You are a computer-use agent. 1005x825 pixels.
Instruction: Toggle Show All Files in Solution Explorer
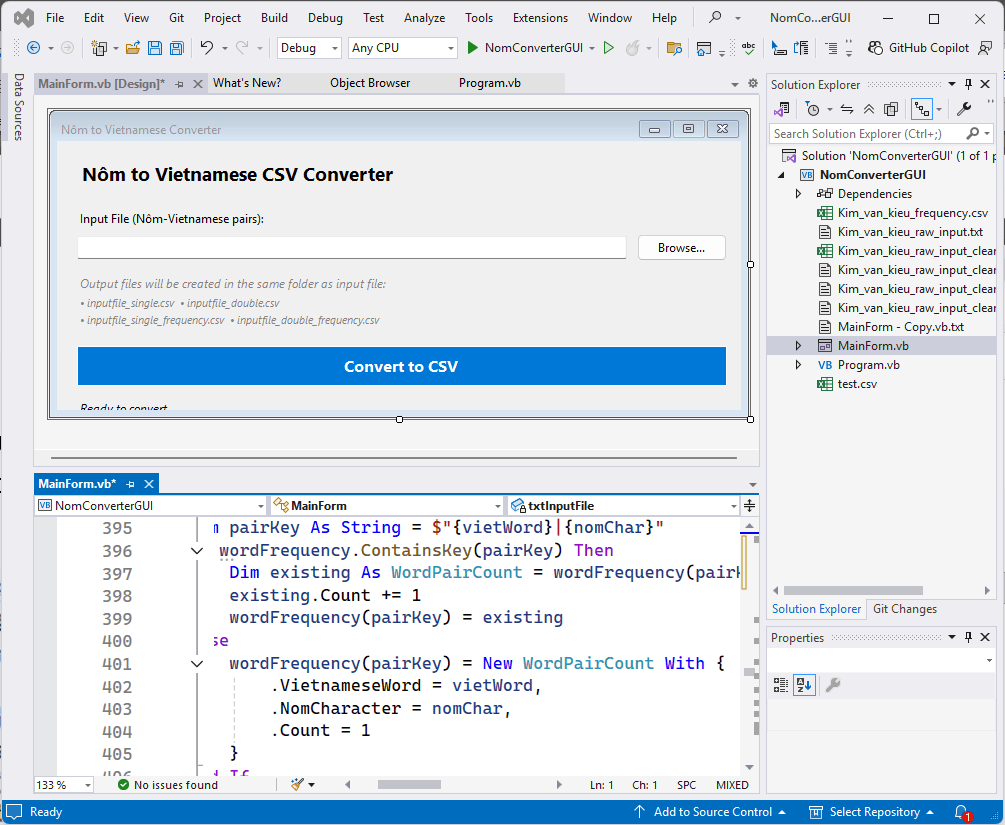point(891,109)
